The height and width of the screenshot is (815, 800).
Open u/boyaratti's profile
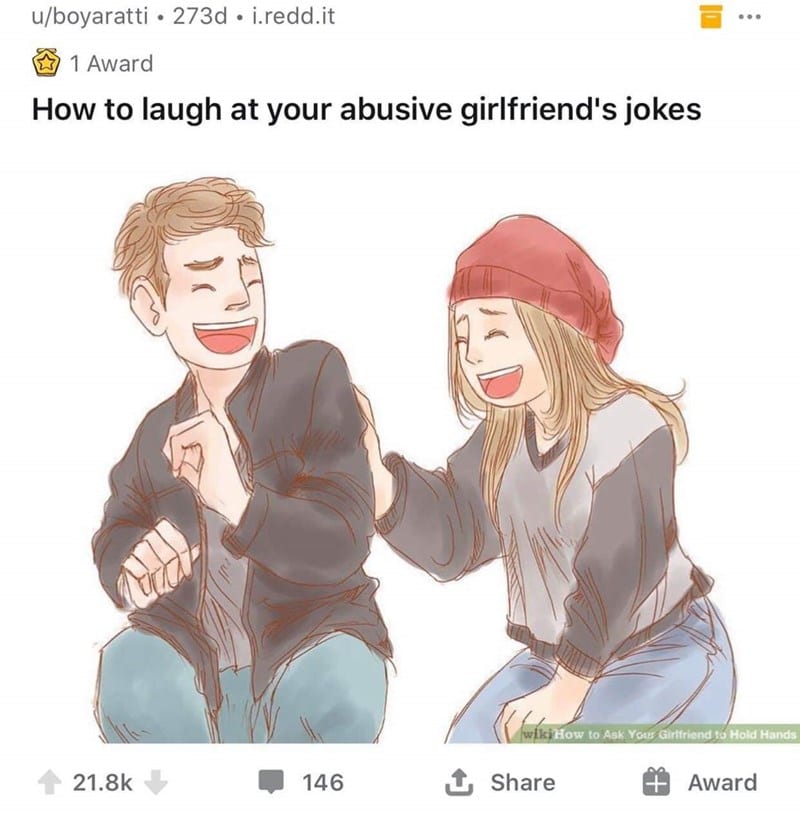[90, 17]
